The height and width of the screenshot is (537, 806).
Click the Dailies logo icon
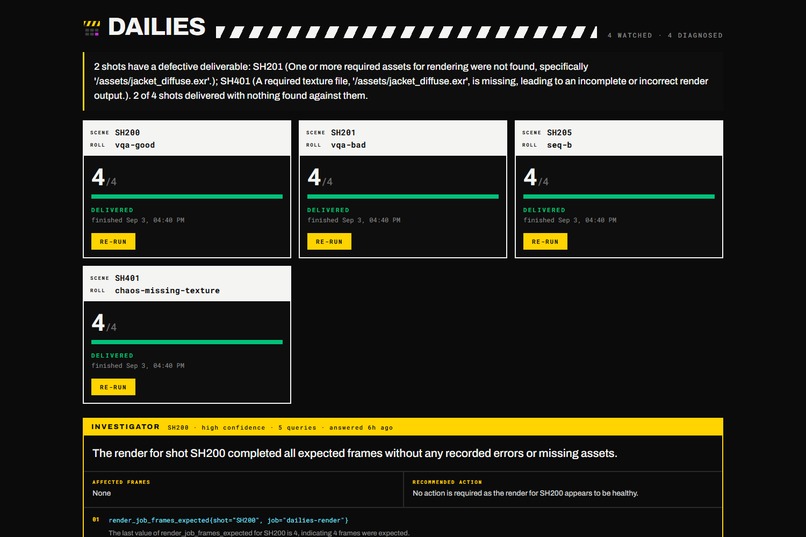[x=91, y=28]
